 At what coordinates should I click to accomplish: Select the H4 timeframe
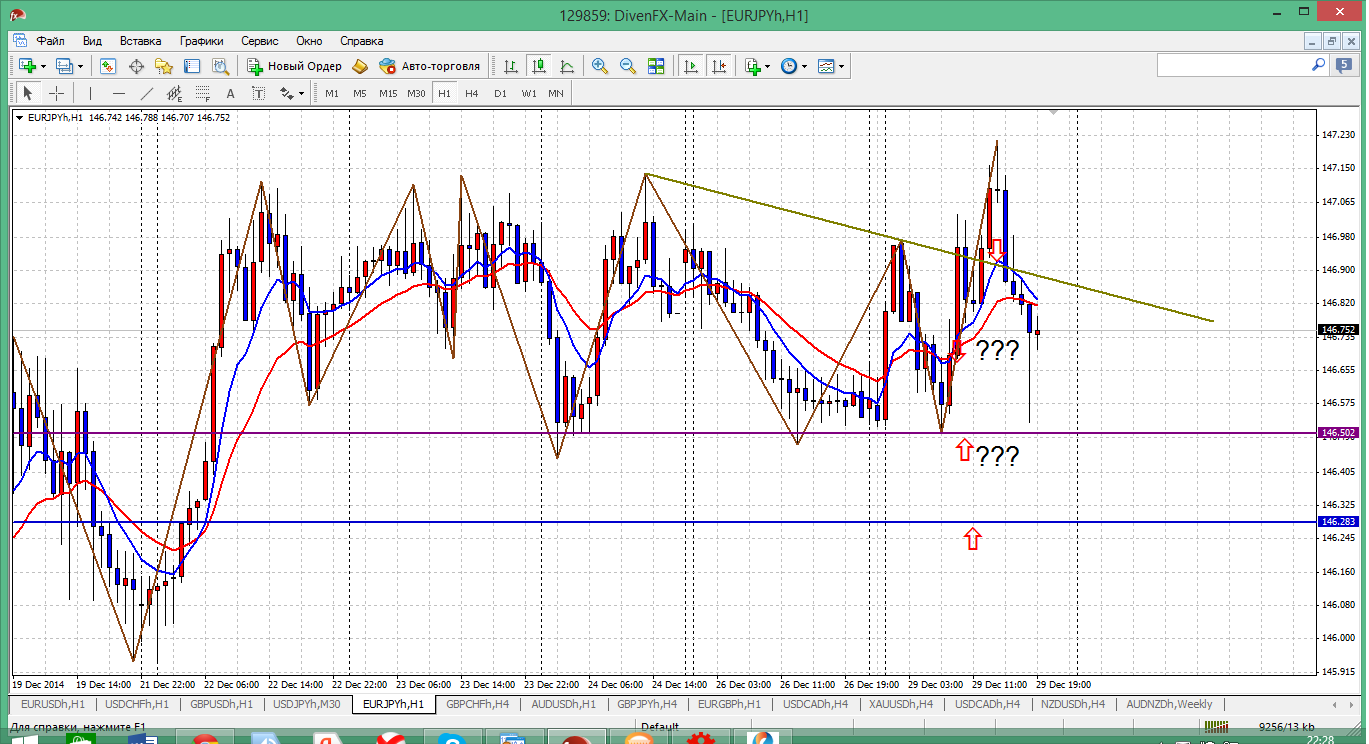point(472,93)
